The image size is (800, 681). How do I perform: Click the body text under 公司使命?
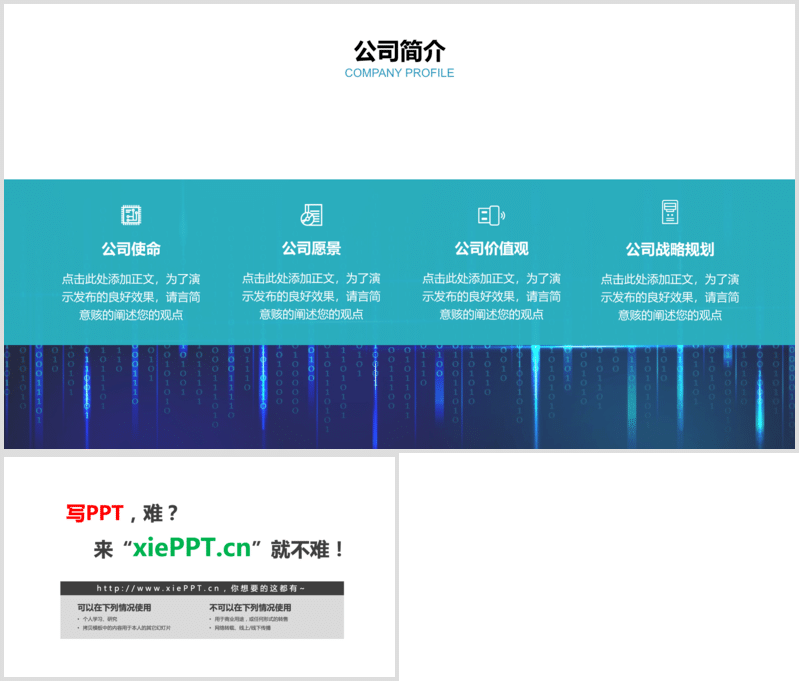coord(131,296)
